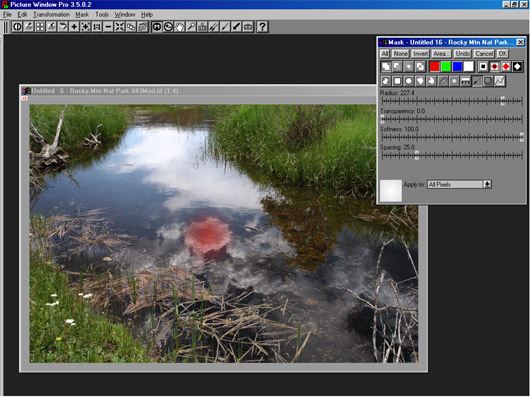Screen dimensions: 530x397
Task: Click the None button in Mask panel
Action: point(401,54)
